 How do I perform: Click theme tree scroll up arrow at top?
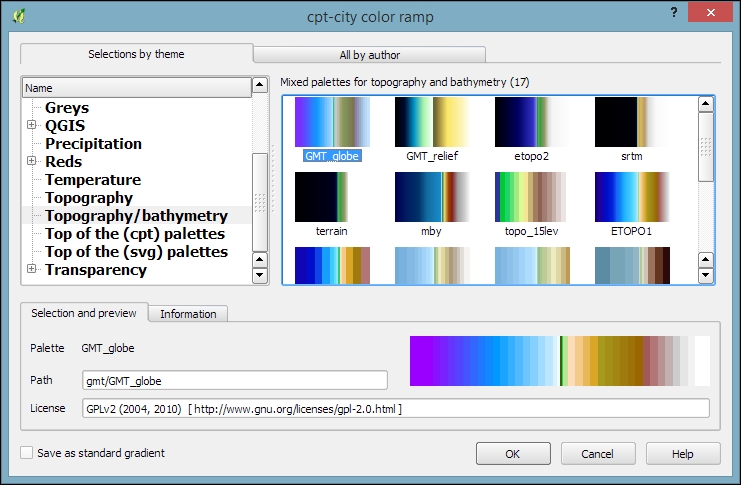[x=259, y=85]
